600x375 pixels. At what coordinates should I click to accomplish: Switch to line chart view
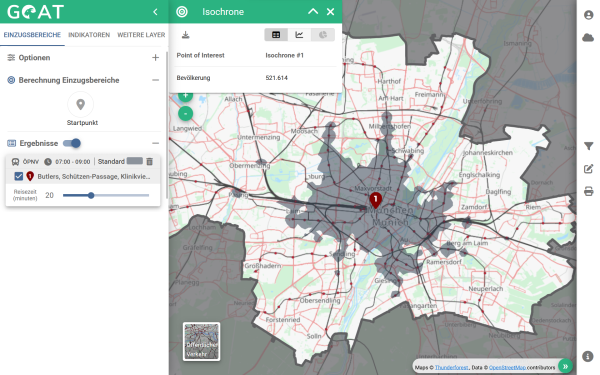click(299, 35)
